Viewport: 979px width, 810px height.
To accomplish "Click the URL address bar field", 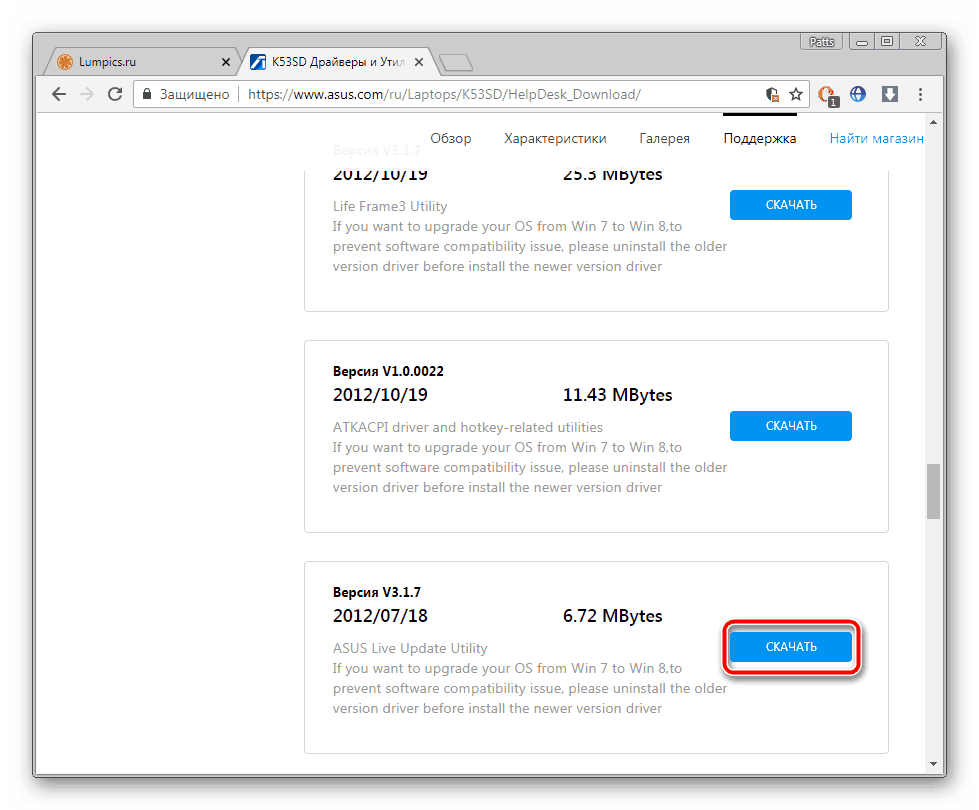I will click(x=500, y=94).
